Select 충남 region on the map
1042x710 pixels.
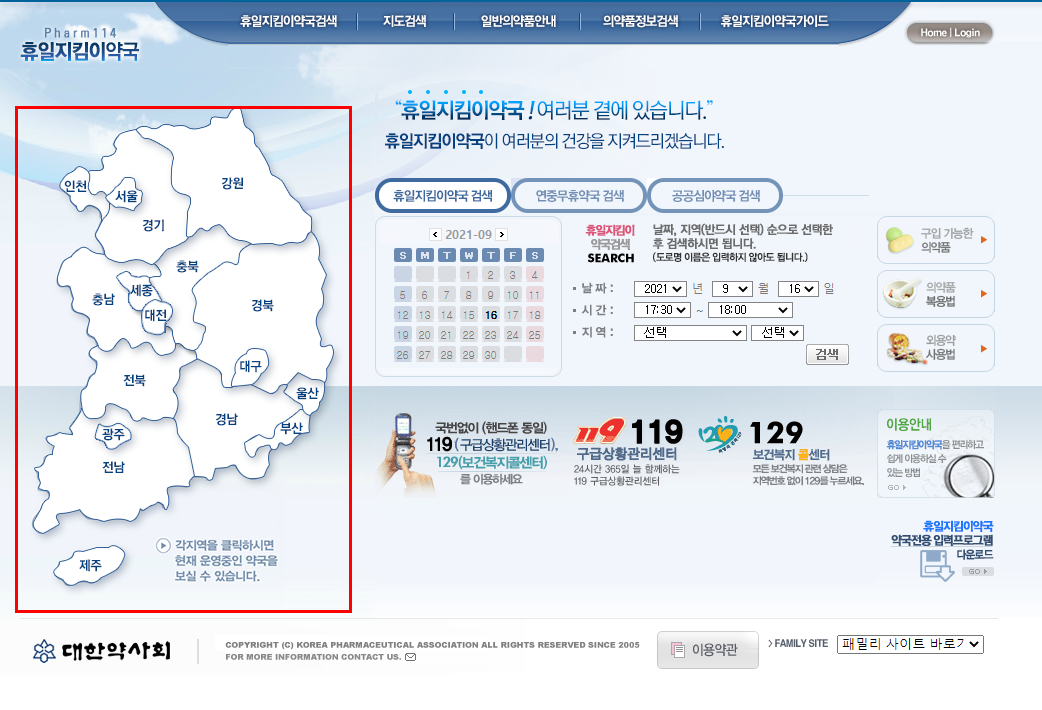(x=103, y=299)
